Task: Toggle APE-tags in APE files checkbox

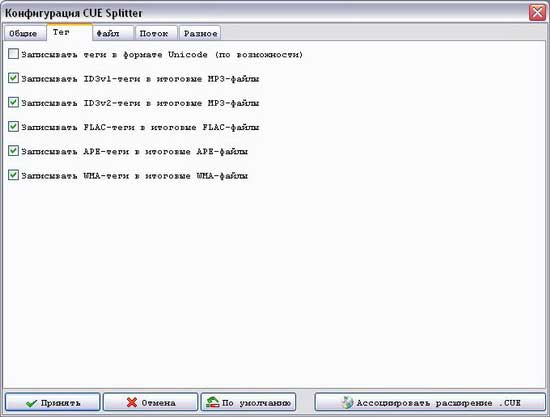Action: (13, 151)
